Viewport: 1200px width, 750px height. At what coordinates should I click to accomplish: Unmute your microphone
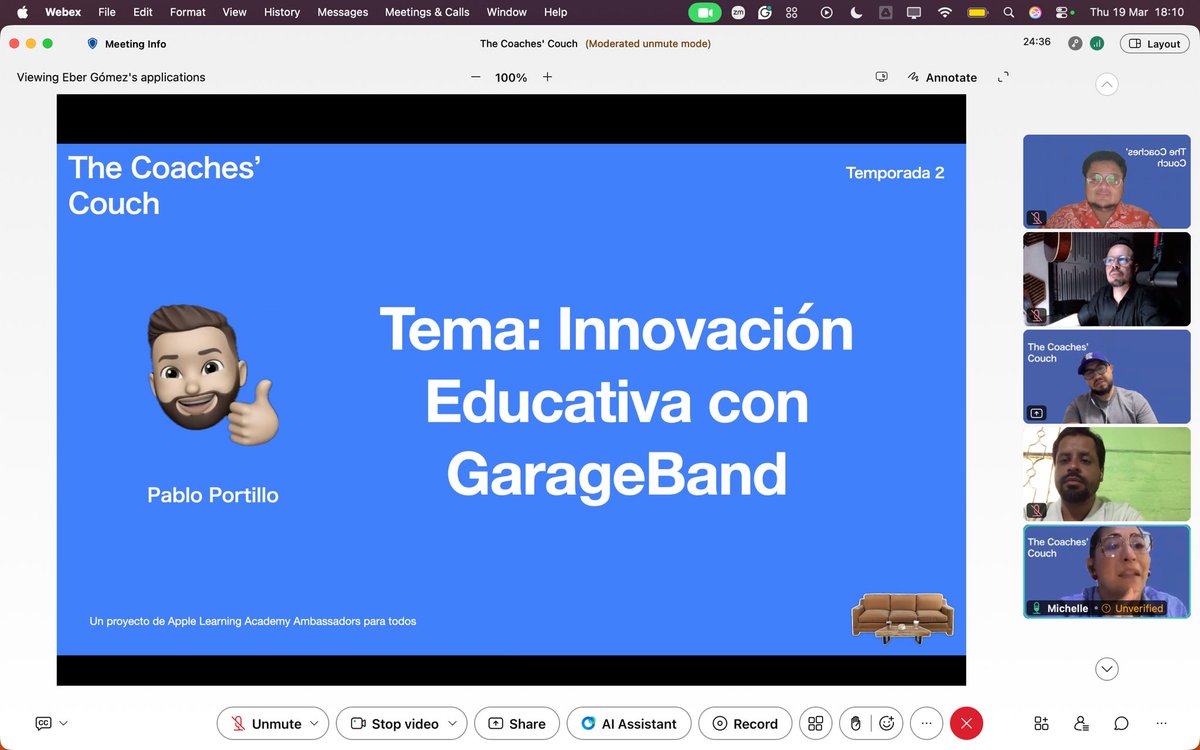(x=266, y=723)
